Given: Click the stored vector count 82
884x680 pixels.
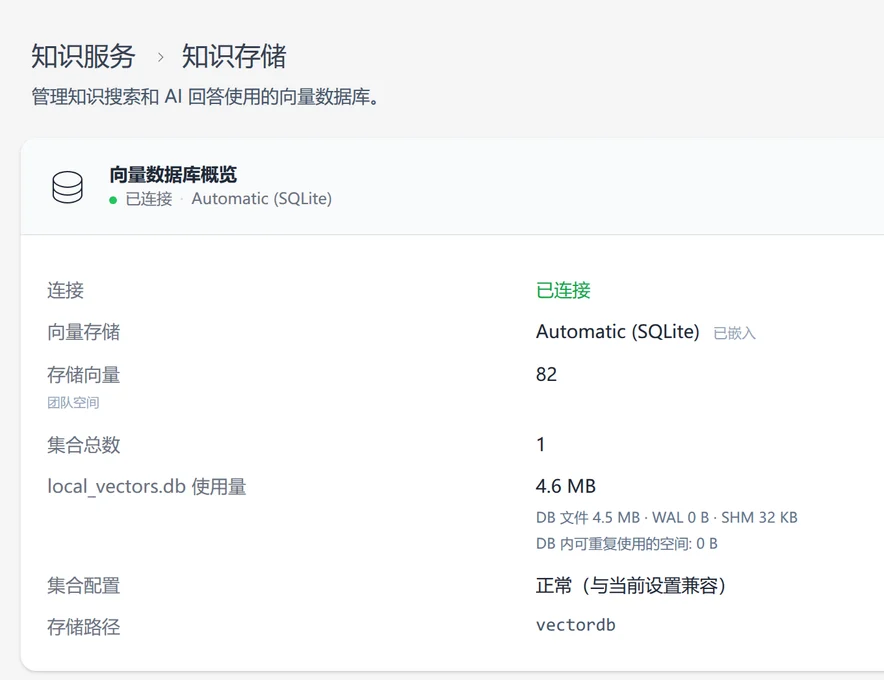Looking at the screenshot, I should (x=546, y=374).
